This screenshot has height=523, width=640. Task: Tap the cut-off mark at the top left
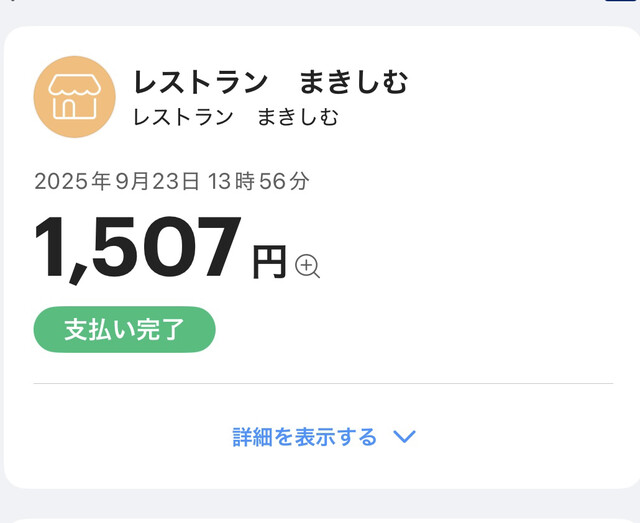click(12, 2)
